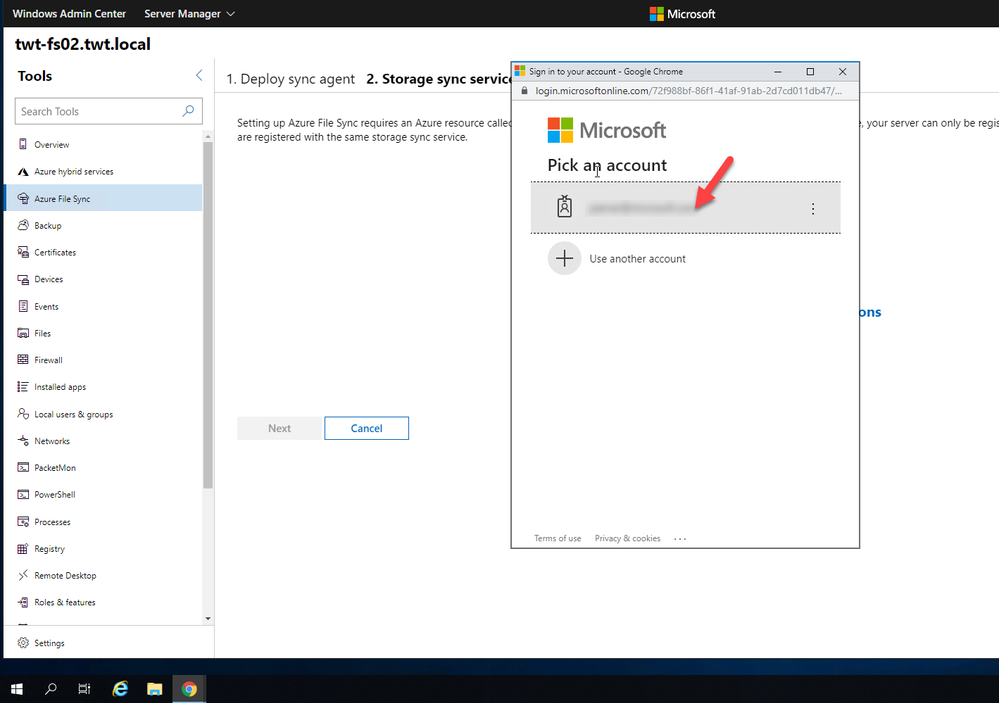The width and height of the screenshot is (999, 703).
Task: Click the Tools panel heading
Action: [35, 76]
